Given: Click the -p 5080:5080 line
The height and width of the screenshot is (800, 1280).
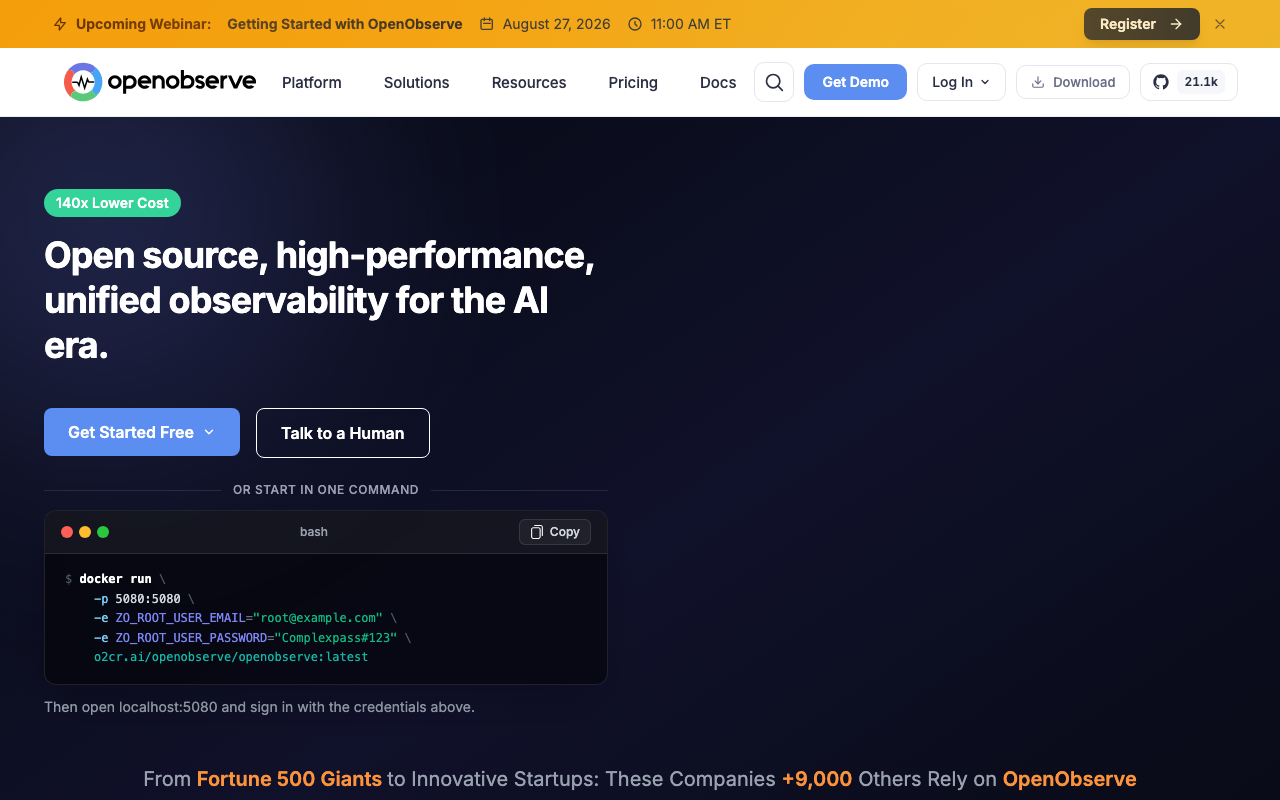Looking at the screenshot, I should (x=144, y=599).
